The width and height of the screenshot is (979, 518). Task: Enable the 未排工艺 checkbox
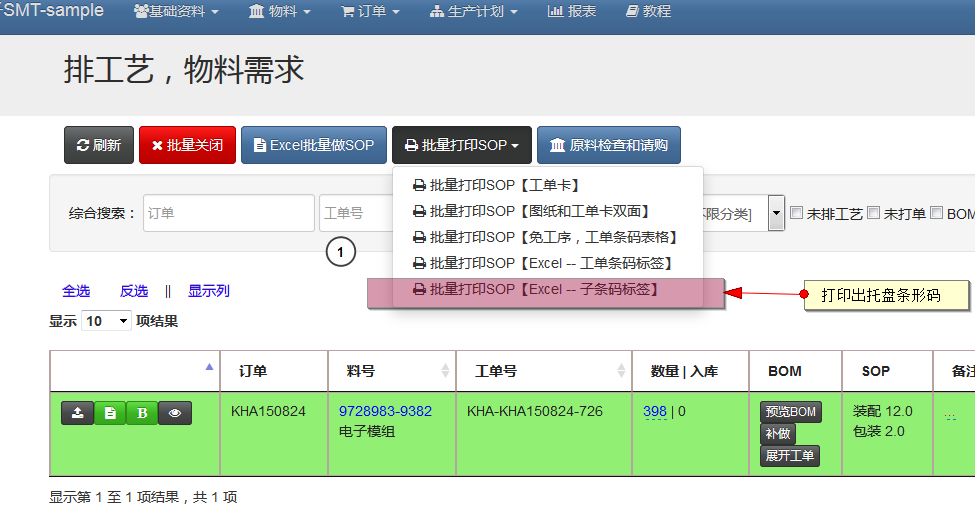[796, 213]
